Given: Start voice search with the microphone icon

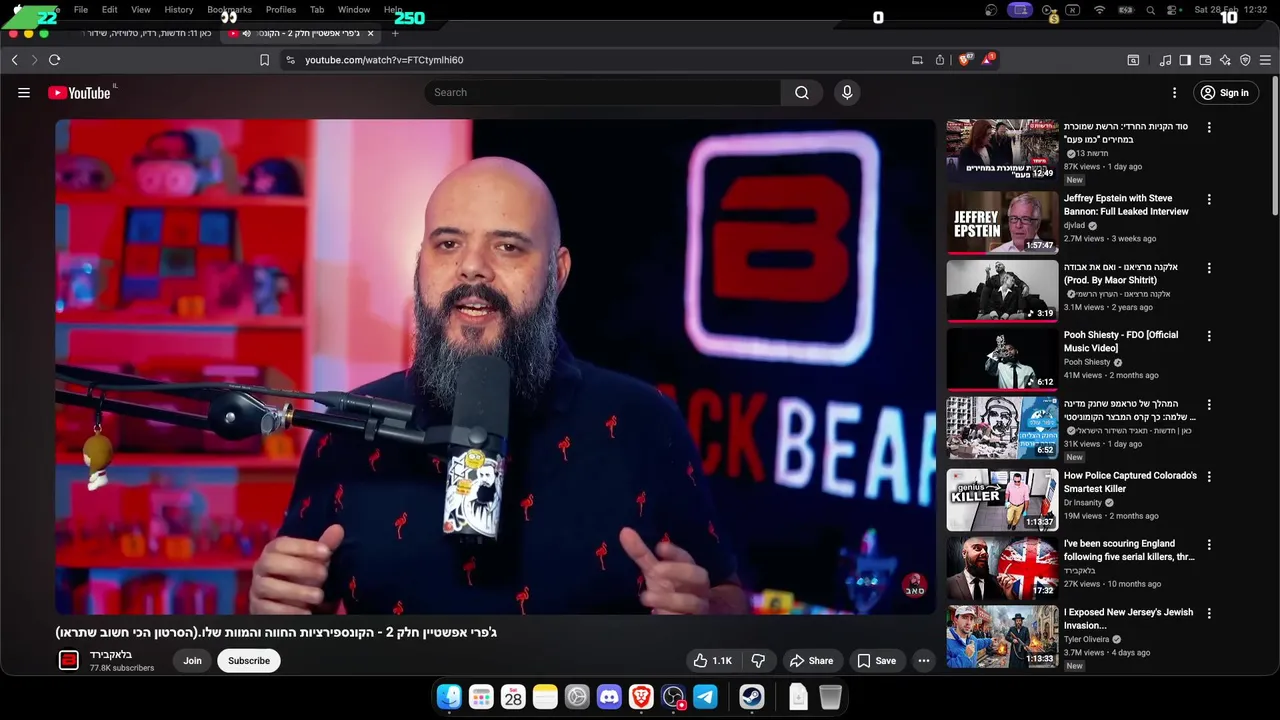Looking at the screenshot, I should (x=847, y=93).
